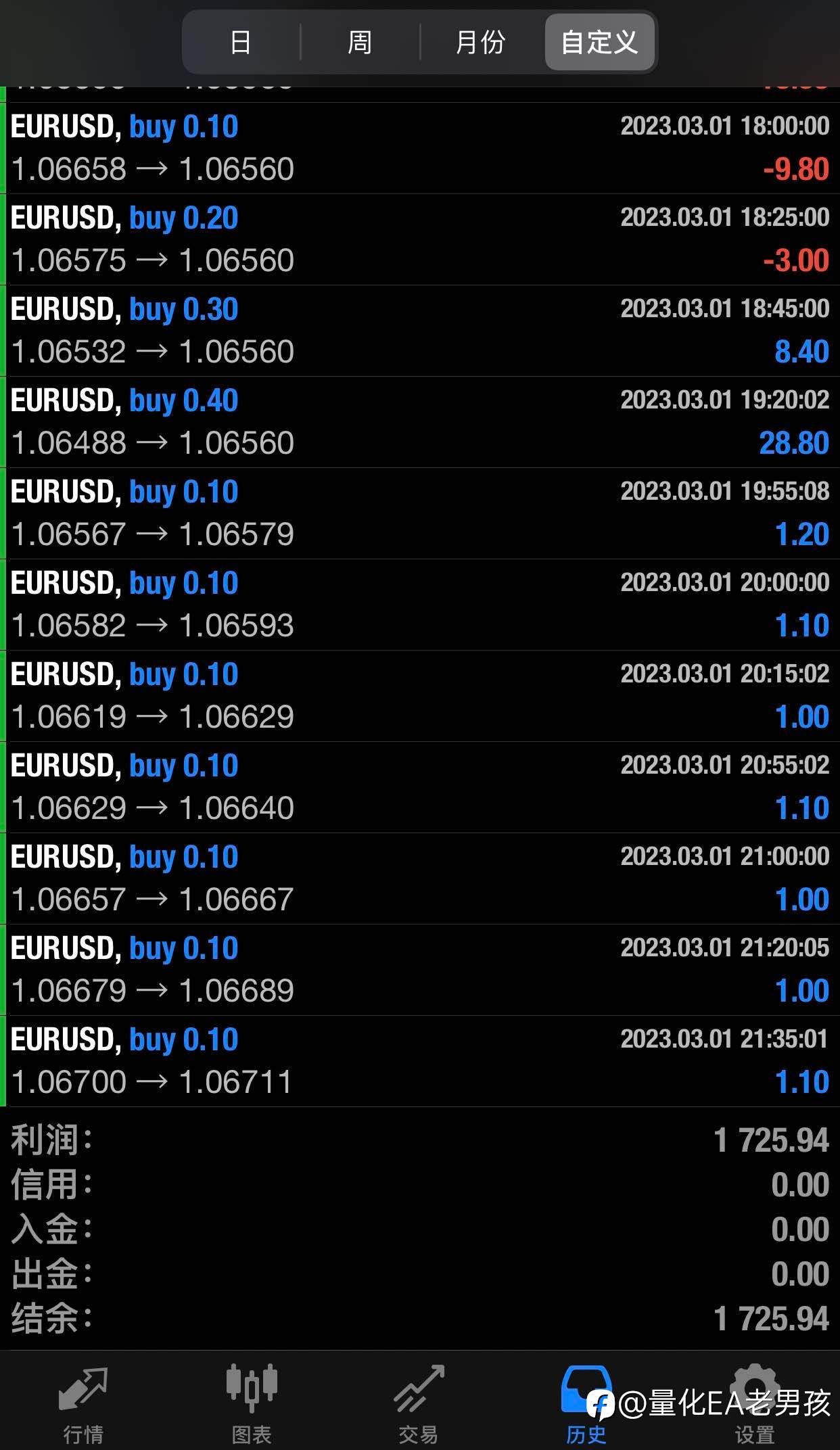840x1450 pixels.
Task: Tap the trade closed at 1.06579
Action: tap(419, 513)
